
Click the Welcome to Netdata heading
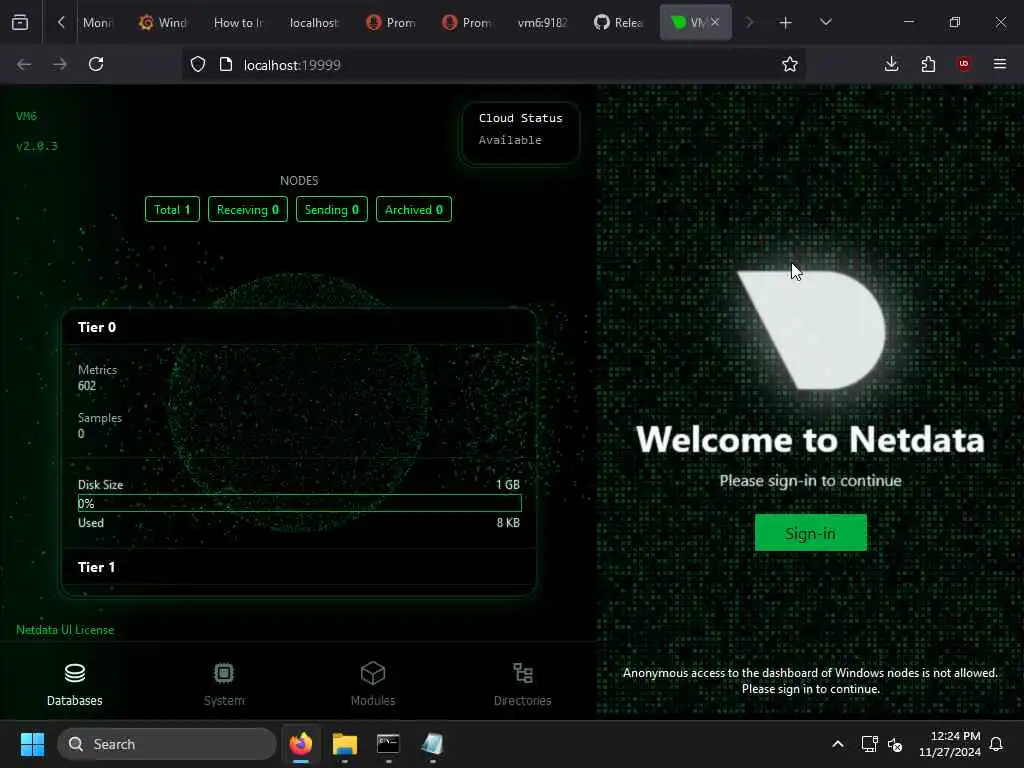(x=810, y=440)
